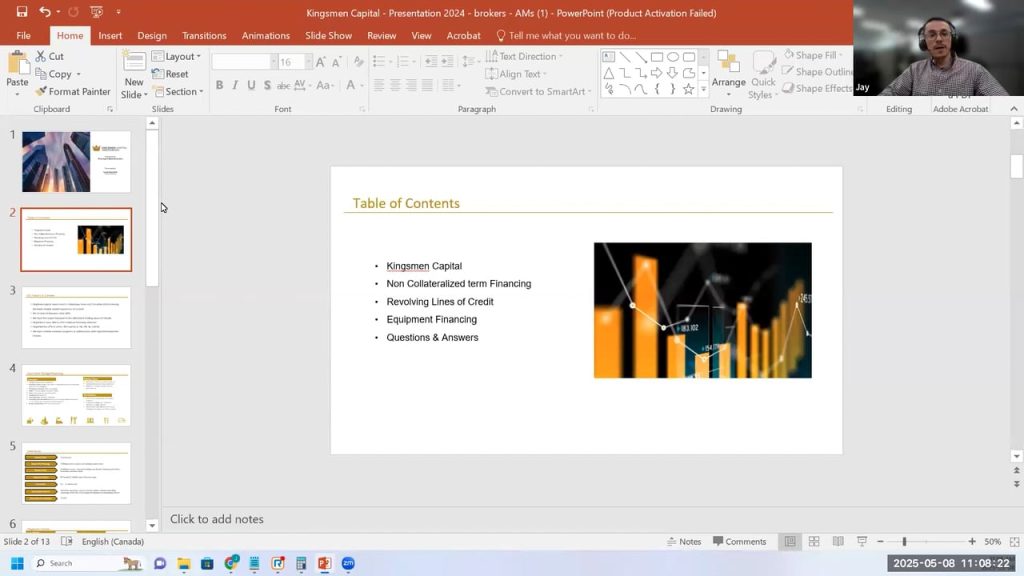1024x576 pixels.
Task: Select the star shape in gallery
Action: pyautogui.click(x=688, y=89)
